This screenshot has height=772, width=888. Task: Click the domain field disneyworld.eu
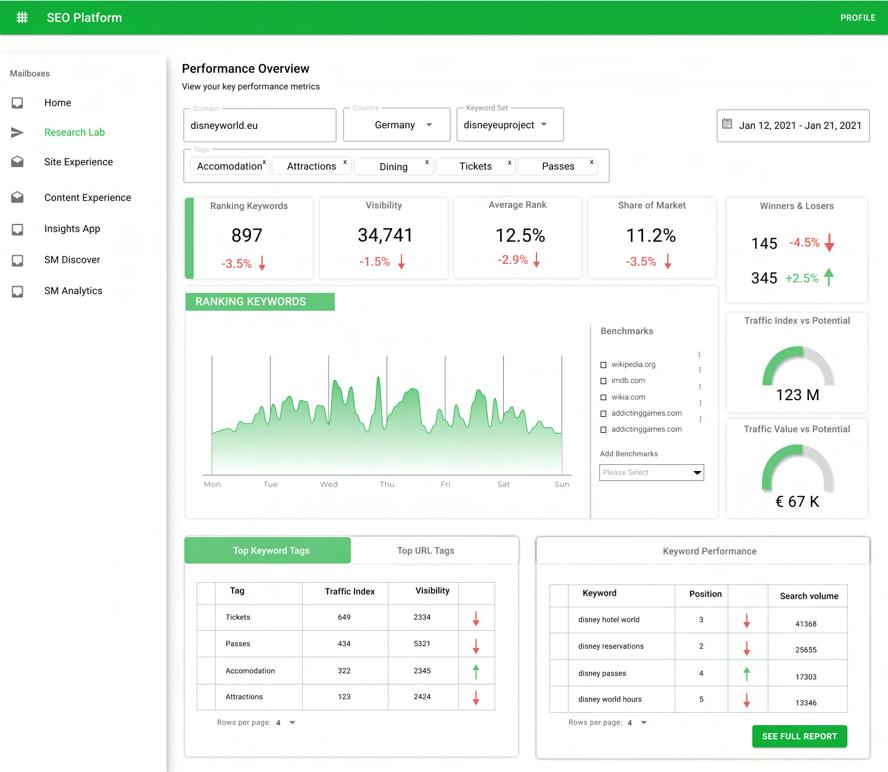point(259,125)
